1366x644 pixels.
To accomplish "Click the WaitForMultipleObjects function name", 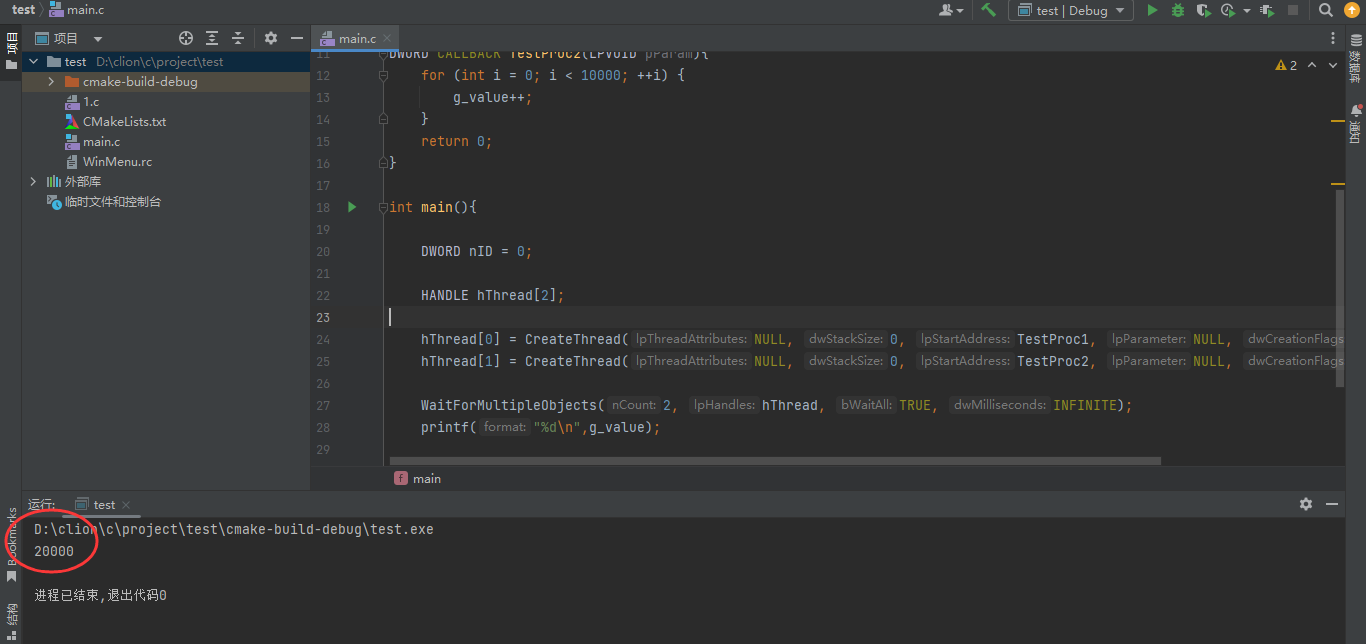I will pos(509,405).
